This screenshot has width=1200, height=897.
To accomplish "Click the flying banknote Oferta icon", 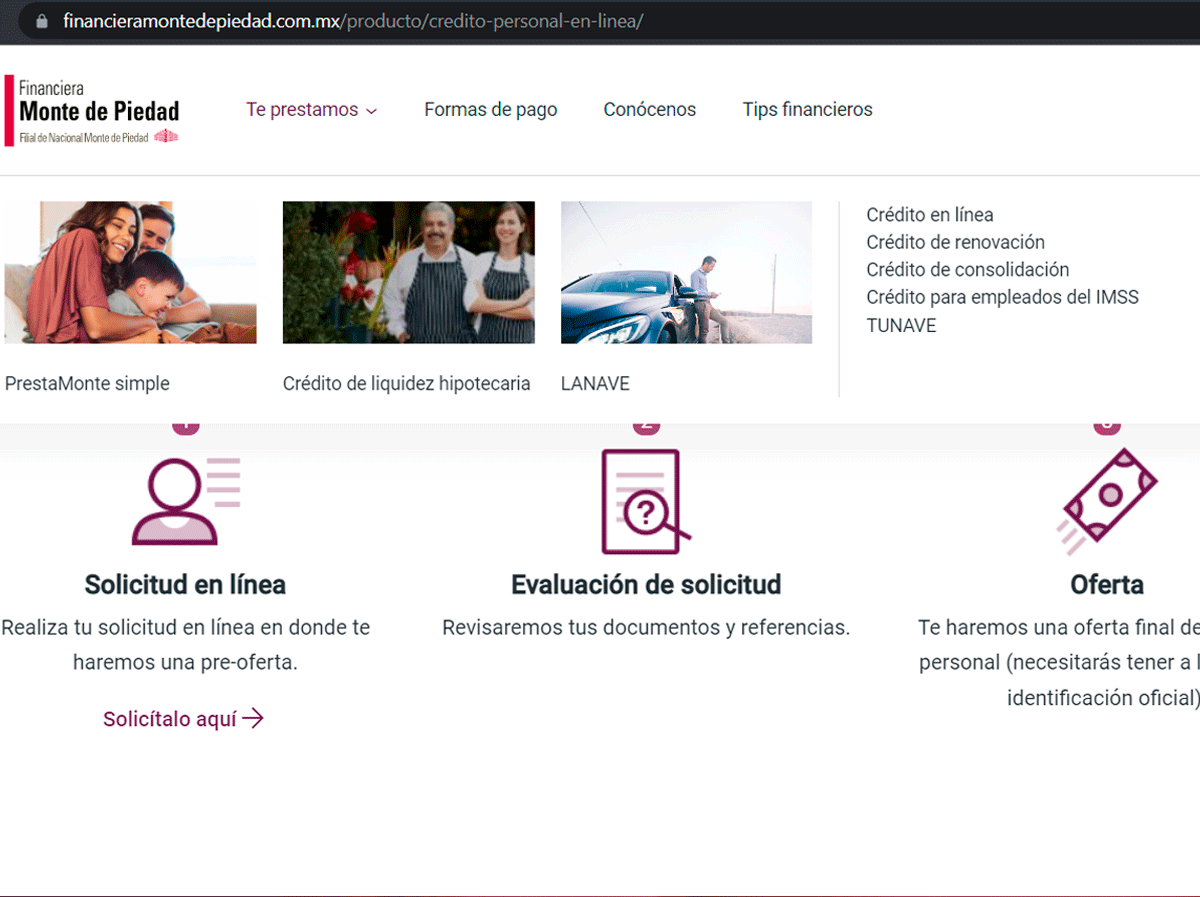I will (x=1107, y=501).
